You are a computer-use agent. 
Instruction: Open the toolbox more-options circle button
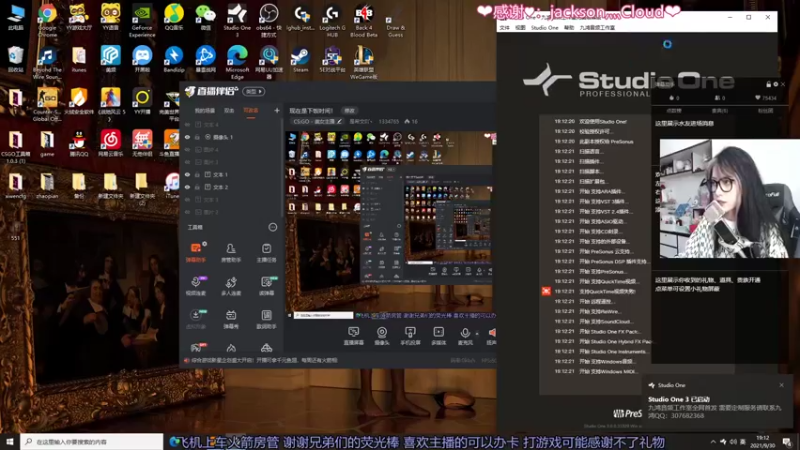click(272, 227)
